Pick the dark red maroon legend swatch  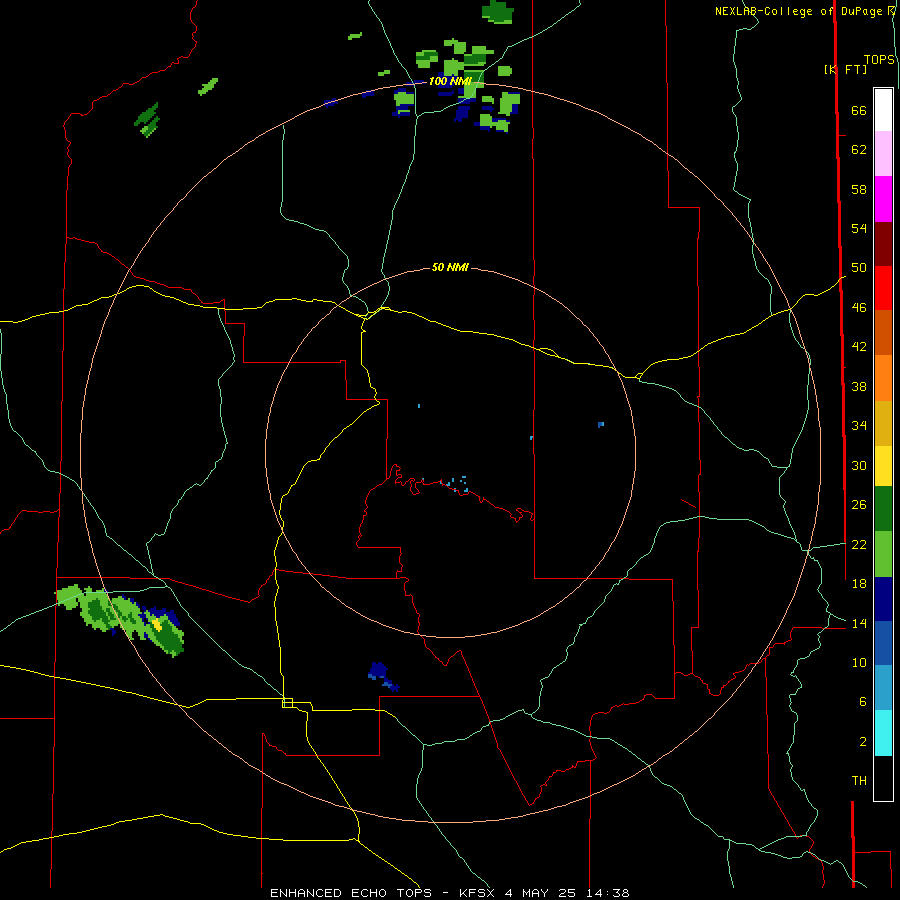pos(883,244)
